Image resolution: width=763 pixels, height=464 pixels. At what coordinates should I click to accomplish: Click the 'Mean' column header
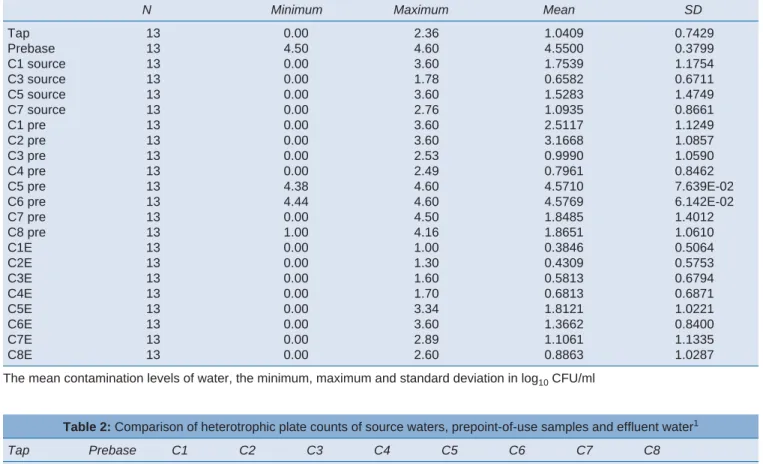tap(559, 10)
